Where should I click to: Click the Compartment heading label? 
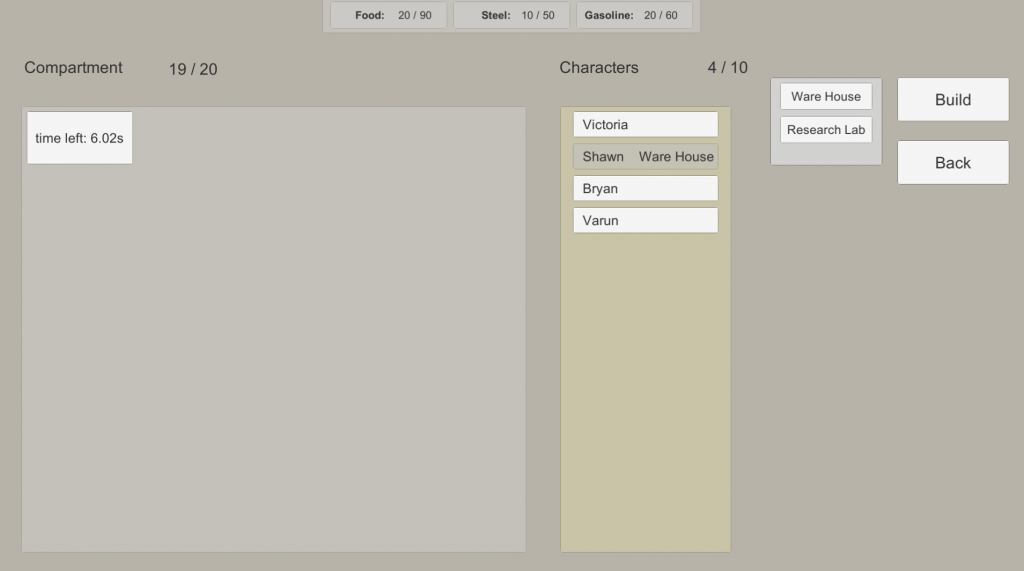73,67
